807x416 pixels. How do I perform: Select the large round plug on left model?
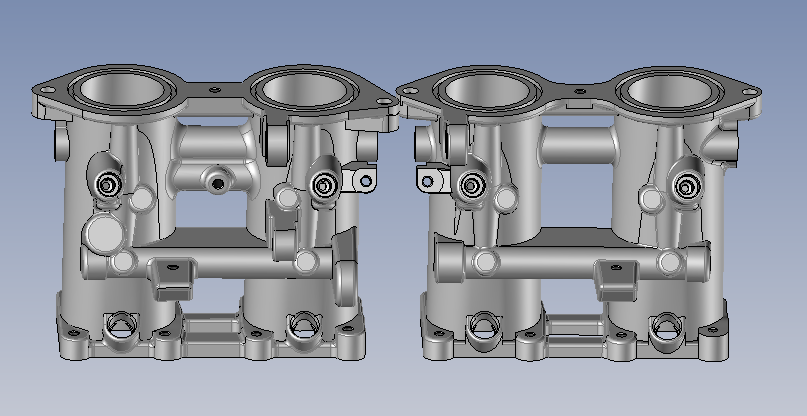[103, 235]
